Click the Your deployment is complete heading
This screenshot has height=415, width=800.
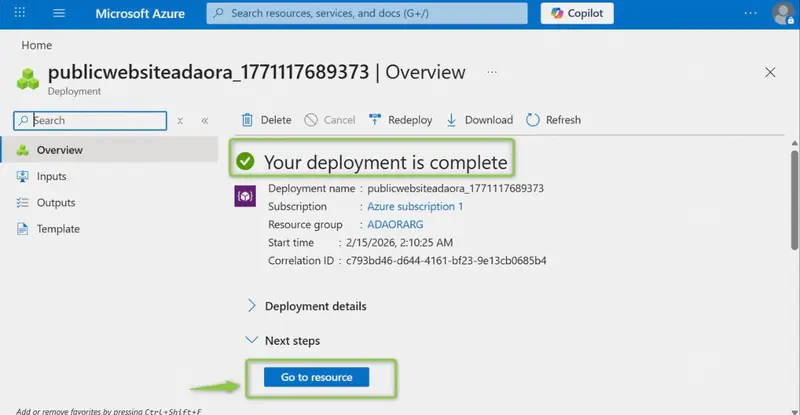(x=386, y=162)
